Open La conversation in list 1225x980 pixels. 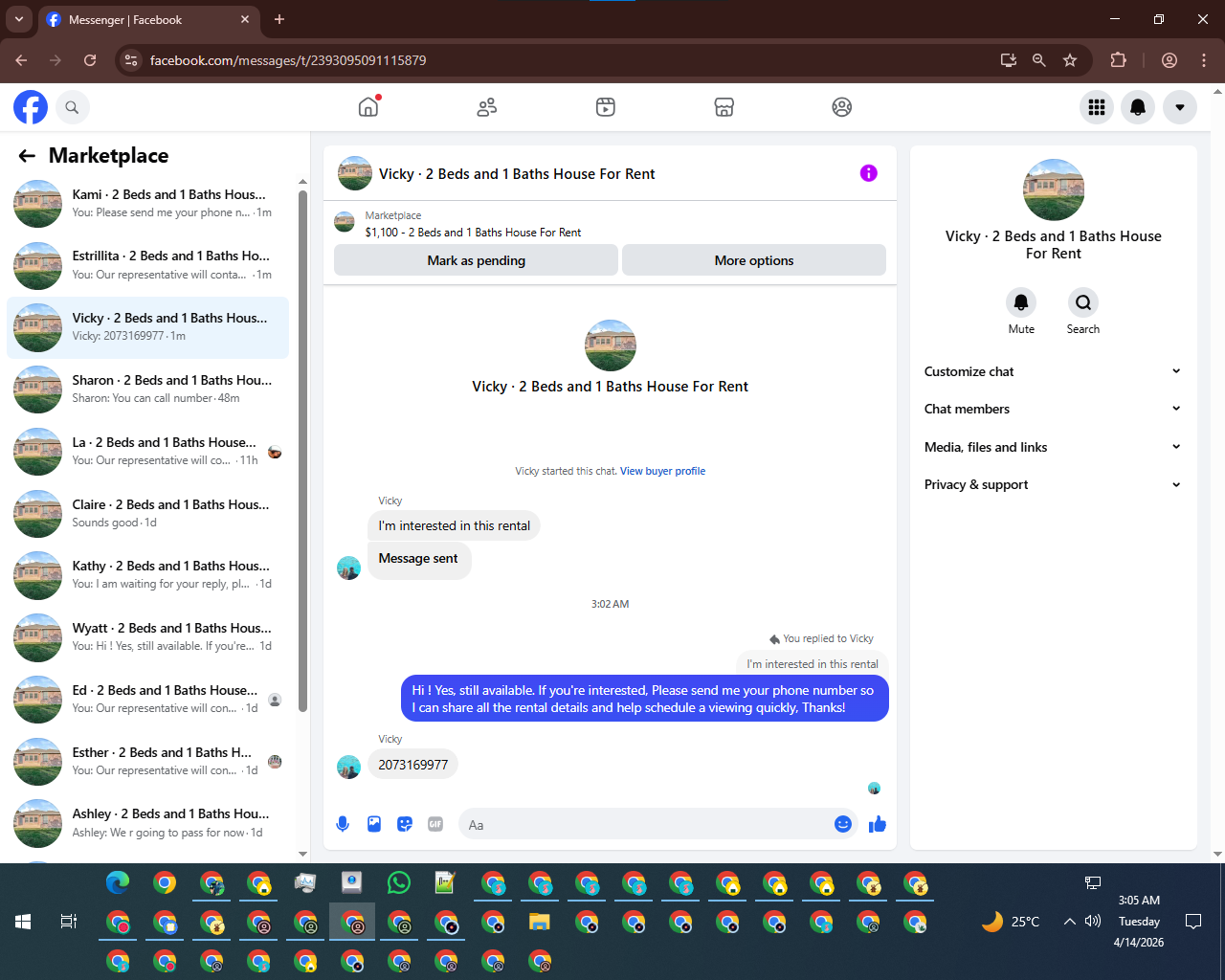tap(148, 452)
